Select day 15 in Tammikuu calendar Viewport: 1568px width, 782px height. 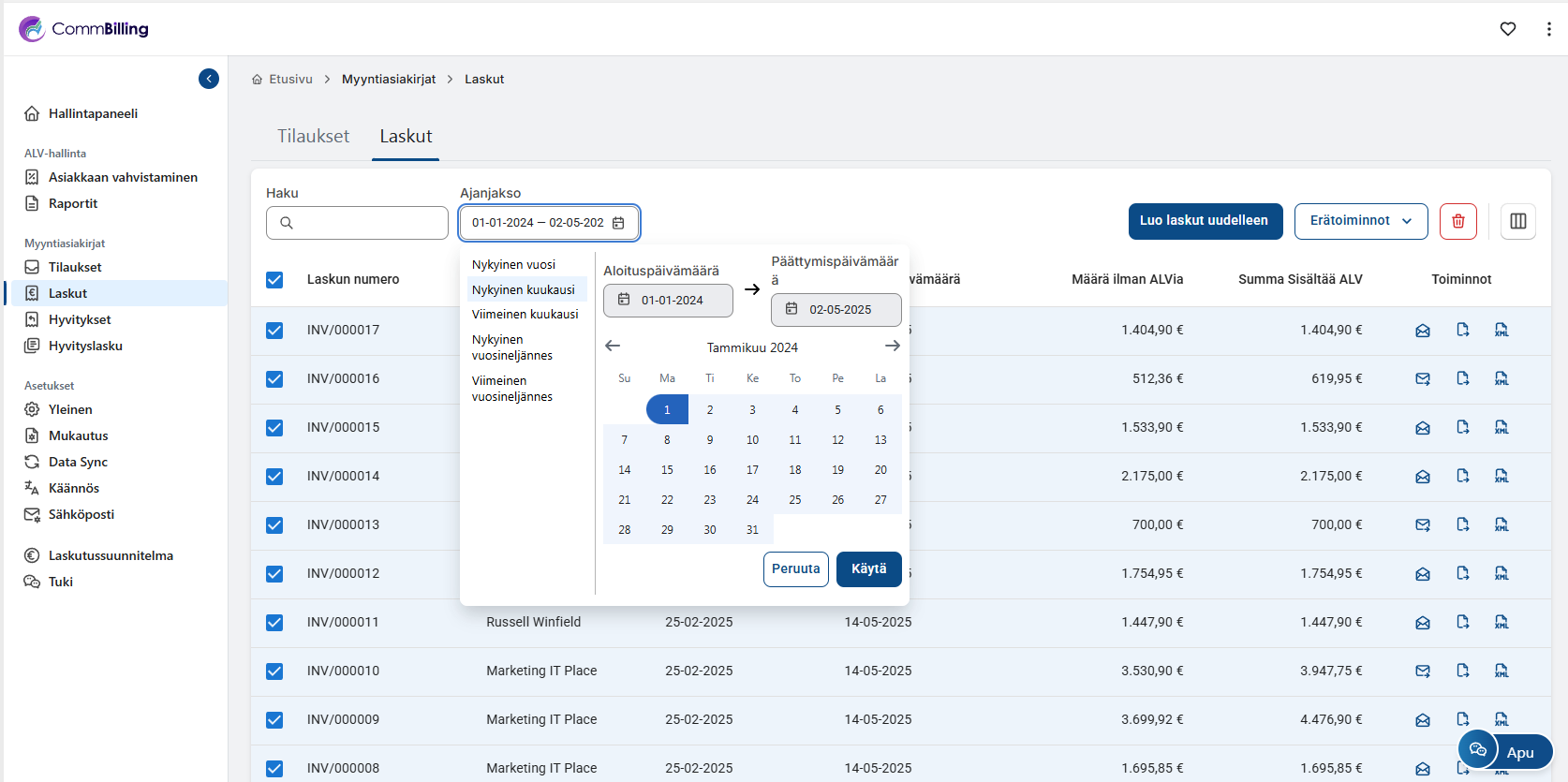(667, 470)
